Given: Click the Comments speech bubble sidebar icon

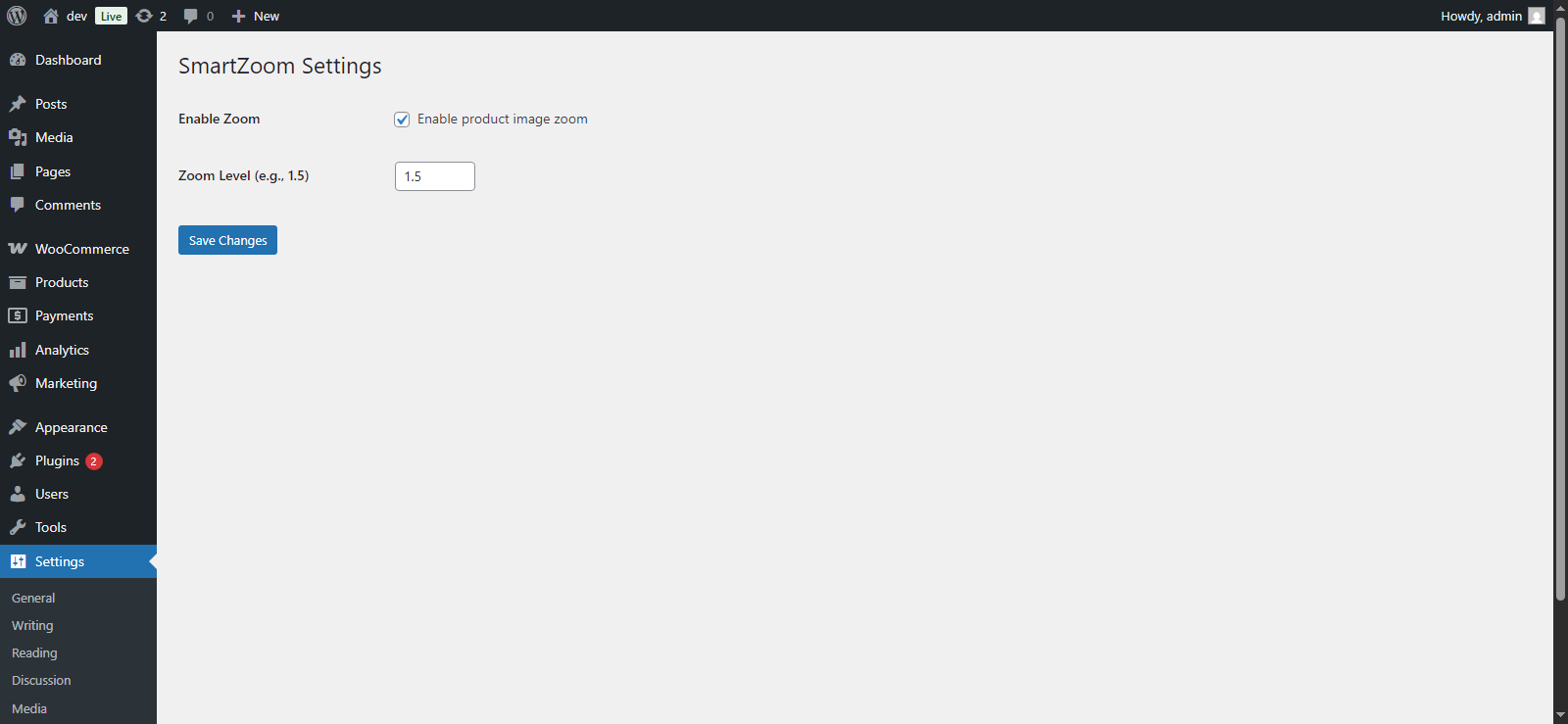Looking at the screenshot, I should point(18,205).
